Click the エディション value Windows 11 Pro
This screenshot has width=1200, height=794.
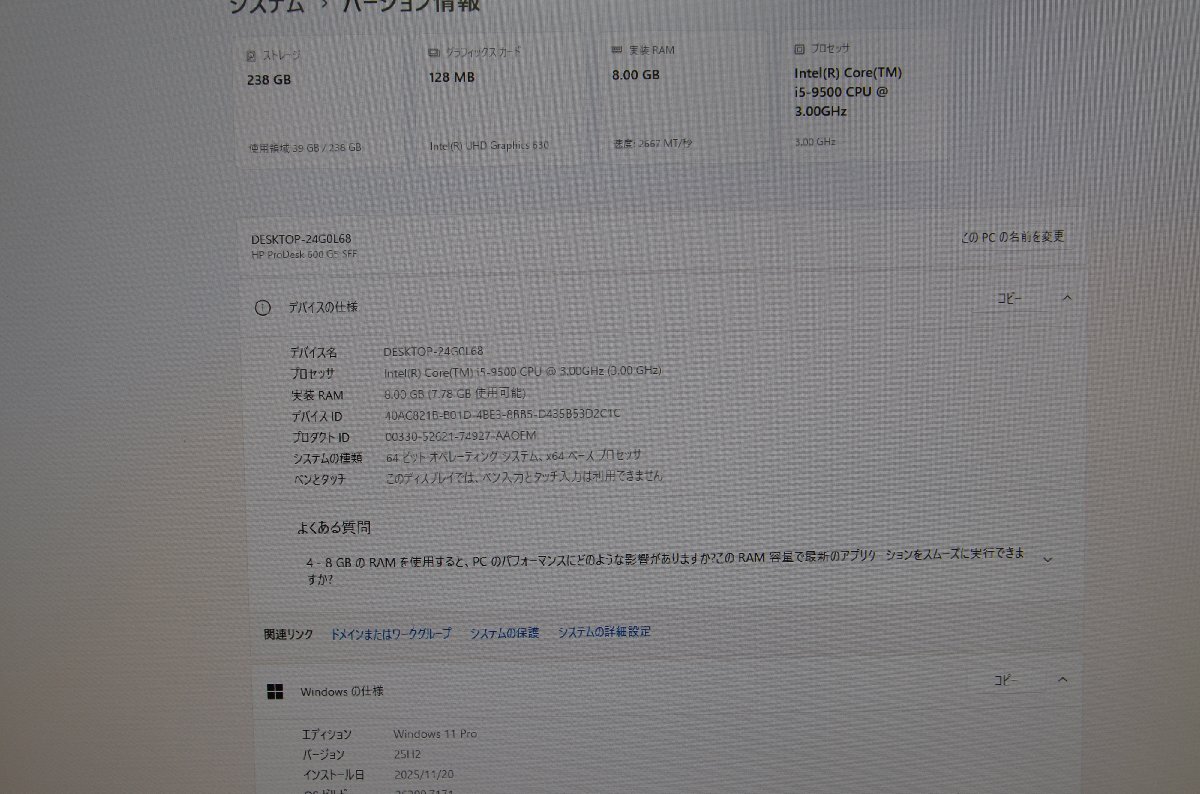click(435, 734)
